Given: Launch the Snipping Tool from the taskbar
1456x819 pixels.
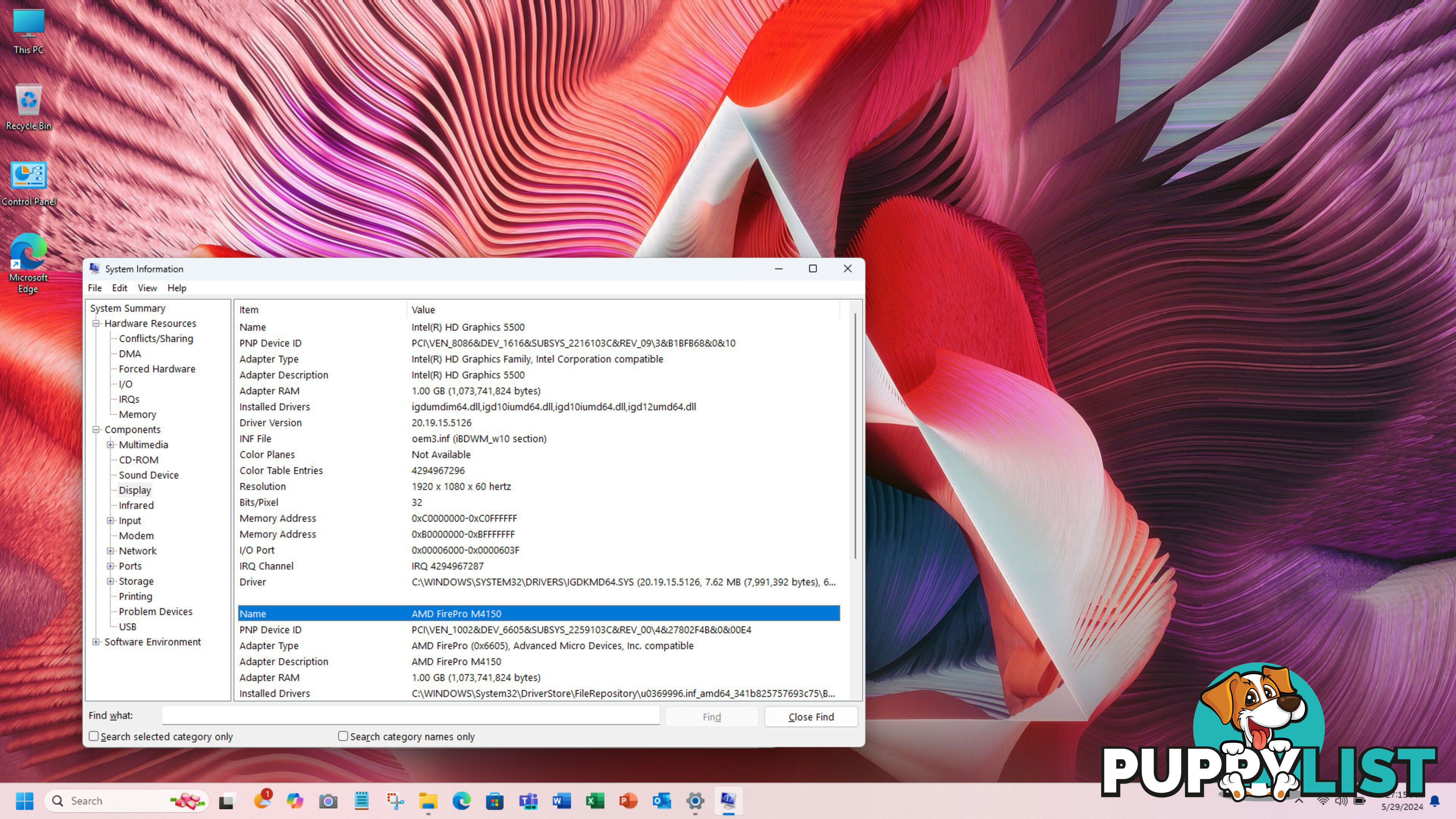Looking at the screenshot, I should pos(395,800).
